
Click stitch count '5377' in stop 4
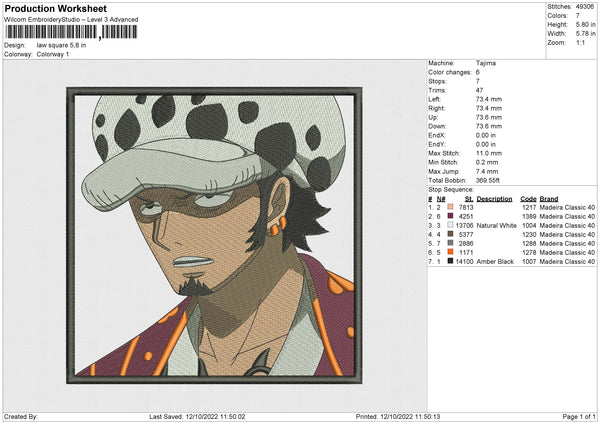tap(466, 235)
